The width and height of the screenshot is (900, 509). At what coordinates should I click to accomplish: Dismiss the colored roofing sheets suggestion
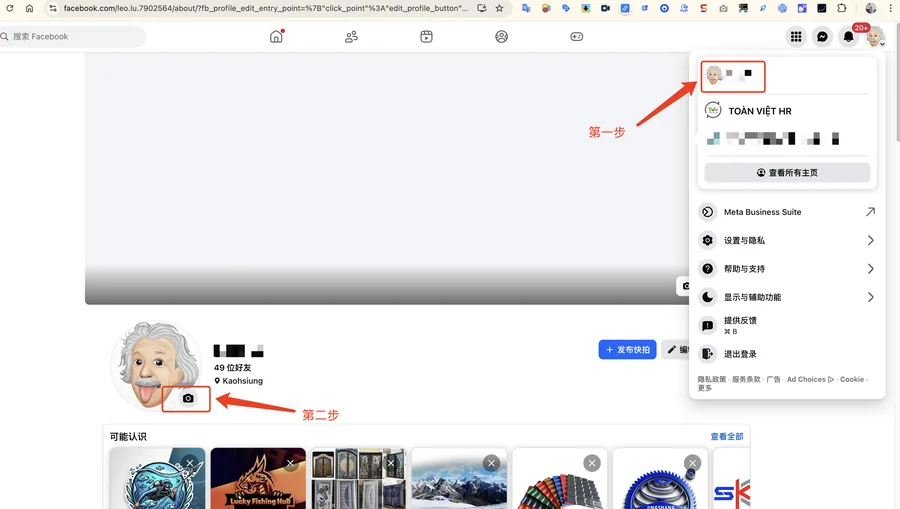coord(592,463)
